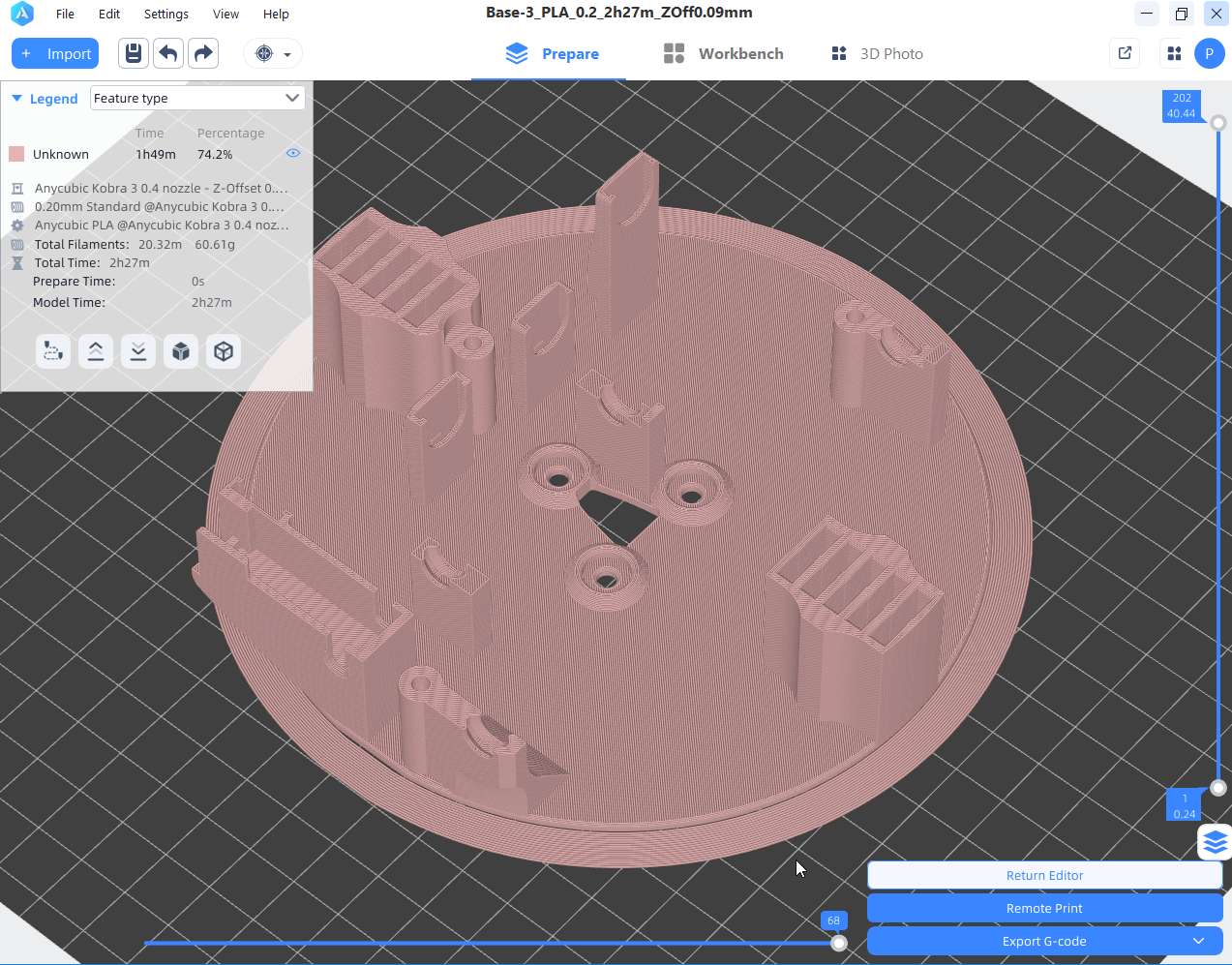
Task: Click the Return Editor button
Action: pyautogui.click(x=1044, y=875)
